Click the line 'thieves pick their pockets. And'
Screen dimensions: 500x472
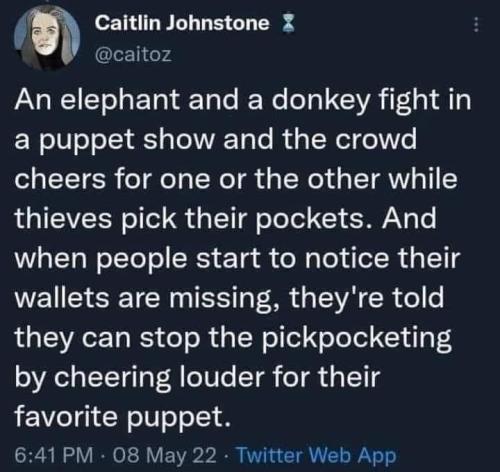click(x=225, y=219)
